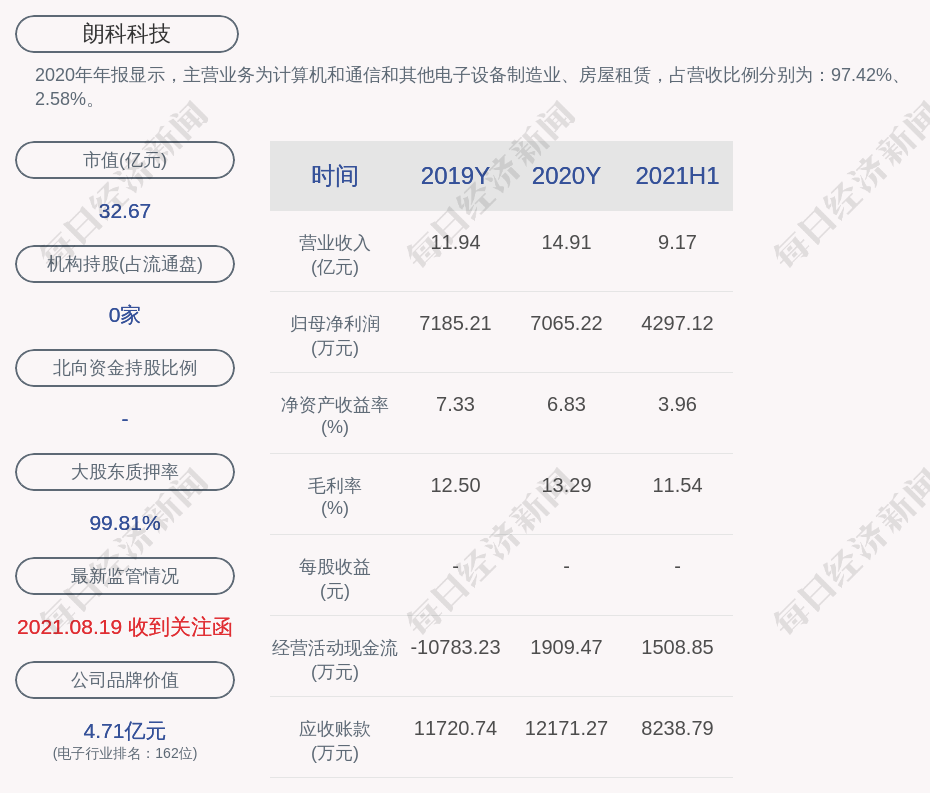The width and height of the screenshot is (930, 793).
Task: Select cash flow value 1508.85
Action: pyautogui.click(x=677, y=647)
